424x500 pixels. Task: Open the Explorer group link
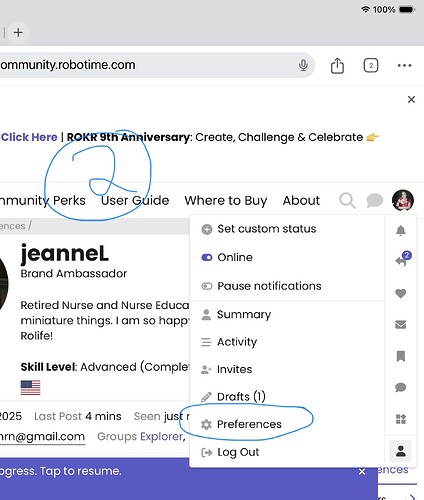click(163, 436)
